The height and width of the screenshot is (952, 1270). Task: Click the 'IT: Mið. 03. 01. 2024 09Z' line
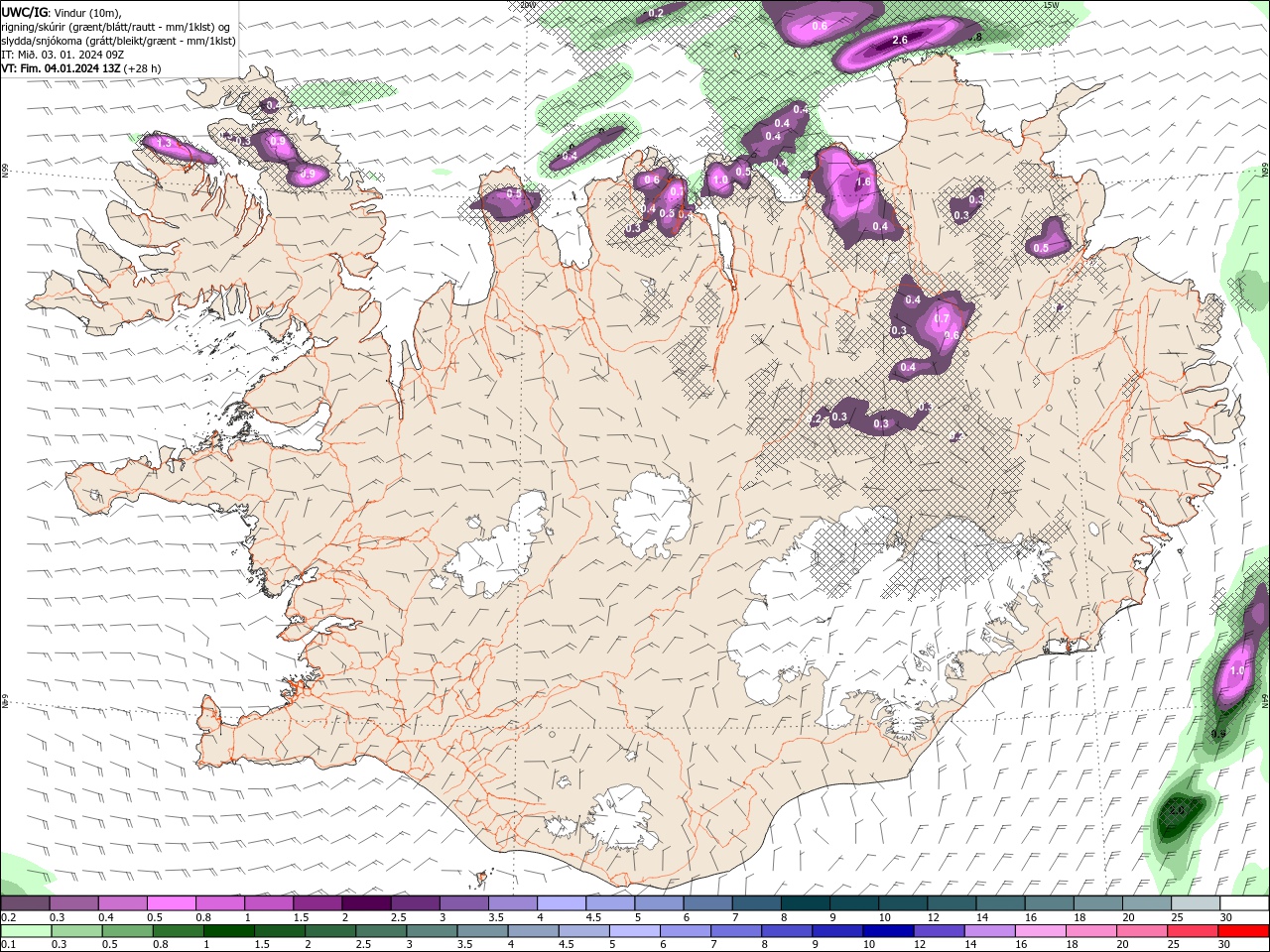(63, 55)
